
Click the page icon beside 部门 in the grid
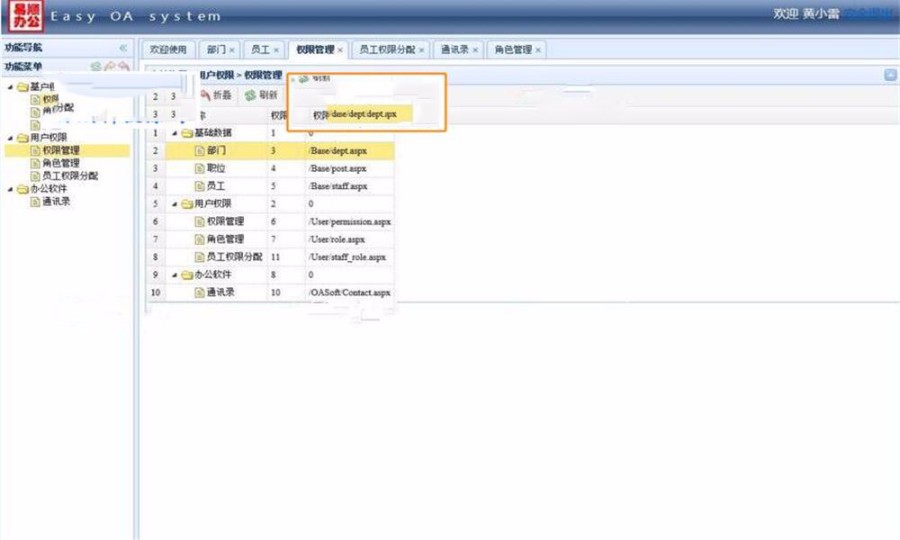[200, 151]
